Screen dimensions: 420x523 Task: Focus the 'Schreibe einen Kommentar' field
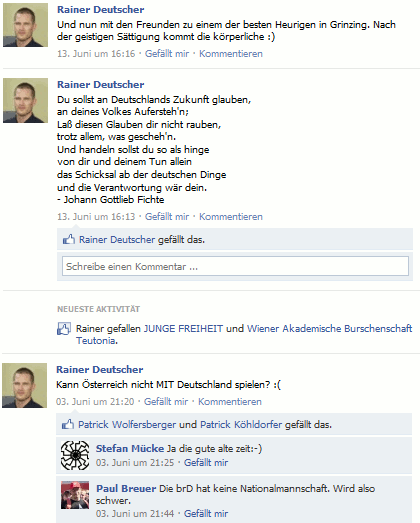point(235,266)
